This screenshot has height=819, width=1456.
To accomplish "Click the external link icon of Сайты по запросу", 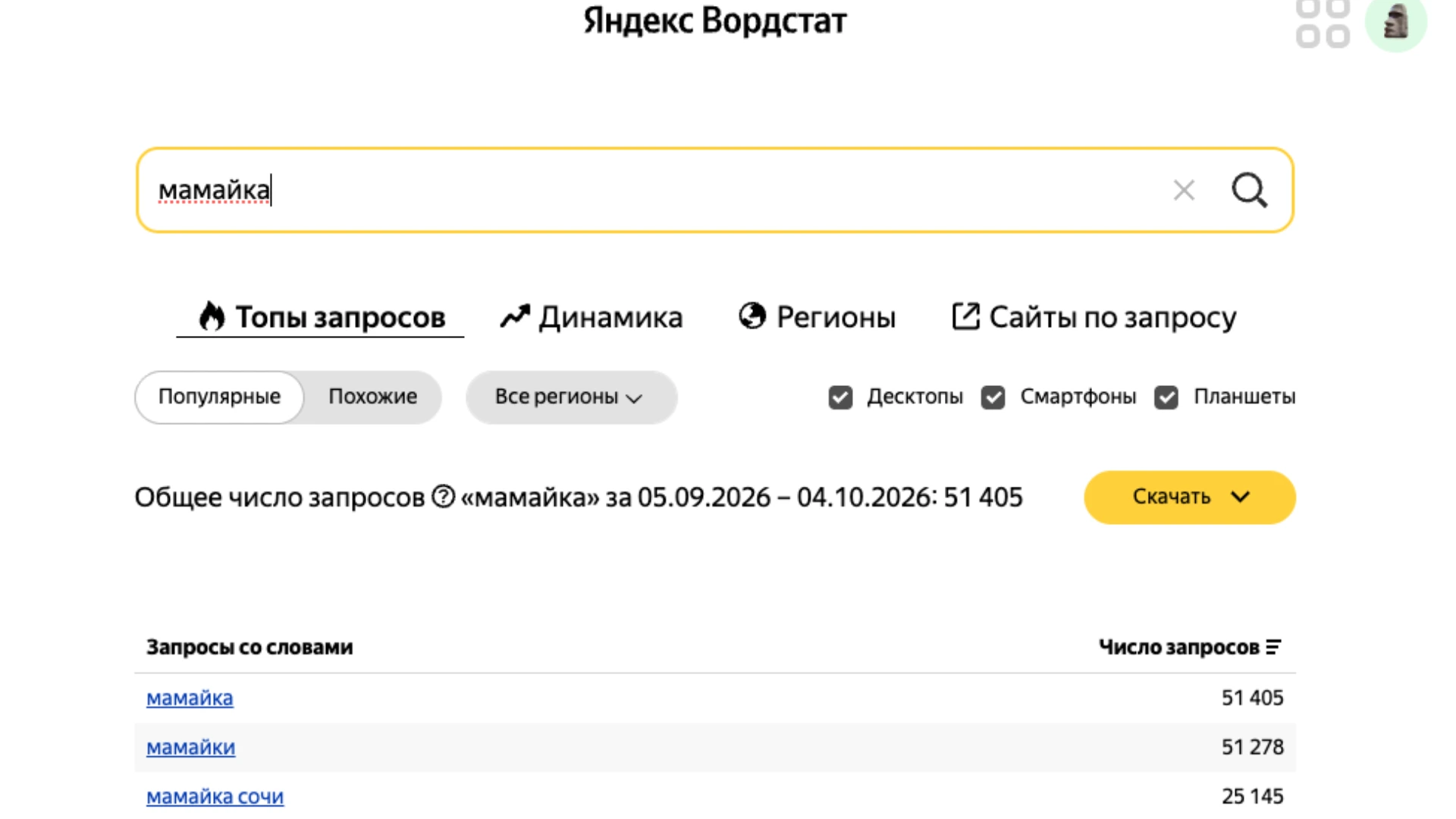I will coord(965,316).
